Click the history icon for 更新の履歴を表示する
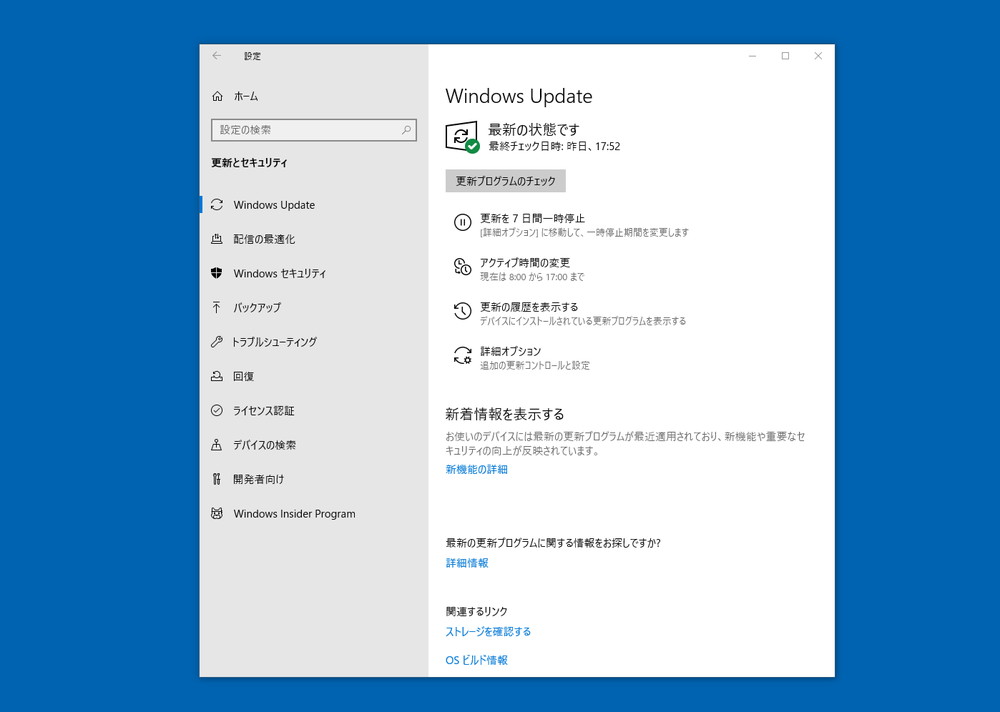Image resolution: width=1000 pixels, height=712 pixels. [x=462, y=311]
